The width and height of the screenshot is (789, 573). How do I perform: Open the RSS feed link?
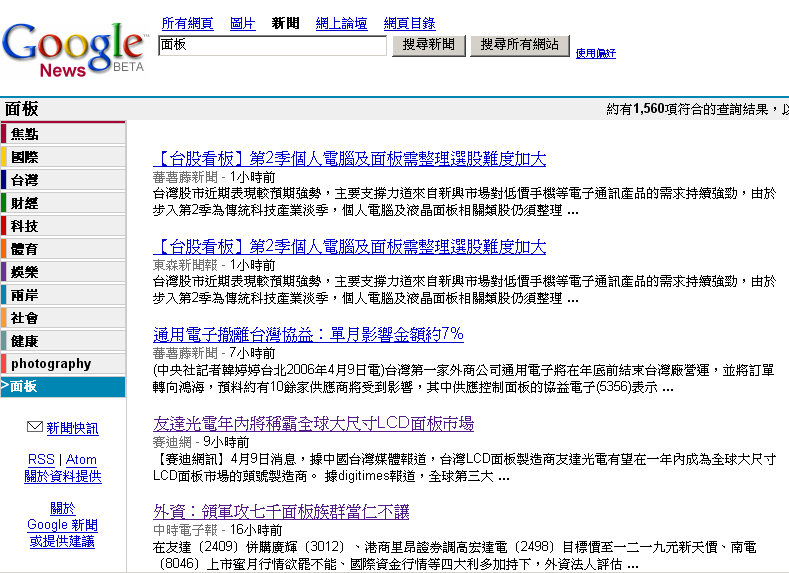click(41, 459)
